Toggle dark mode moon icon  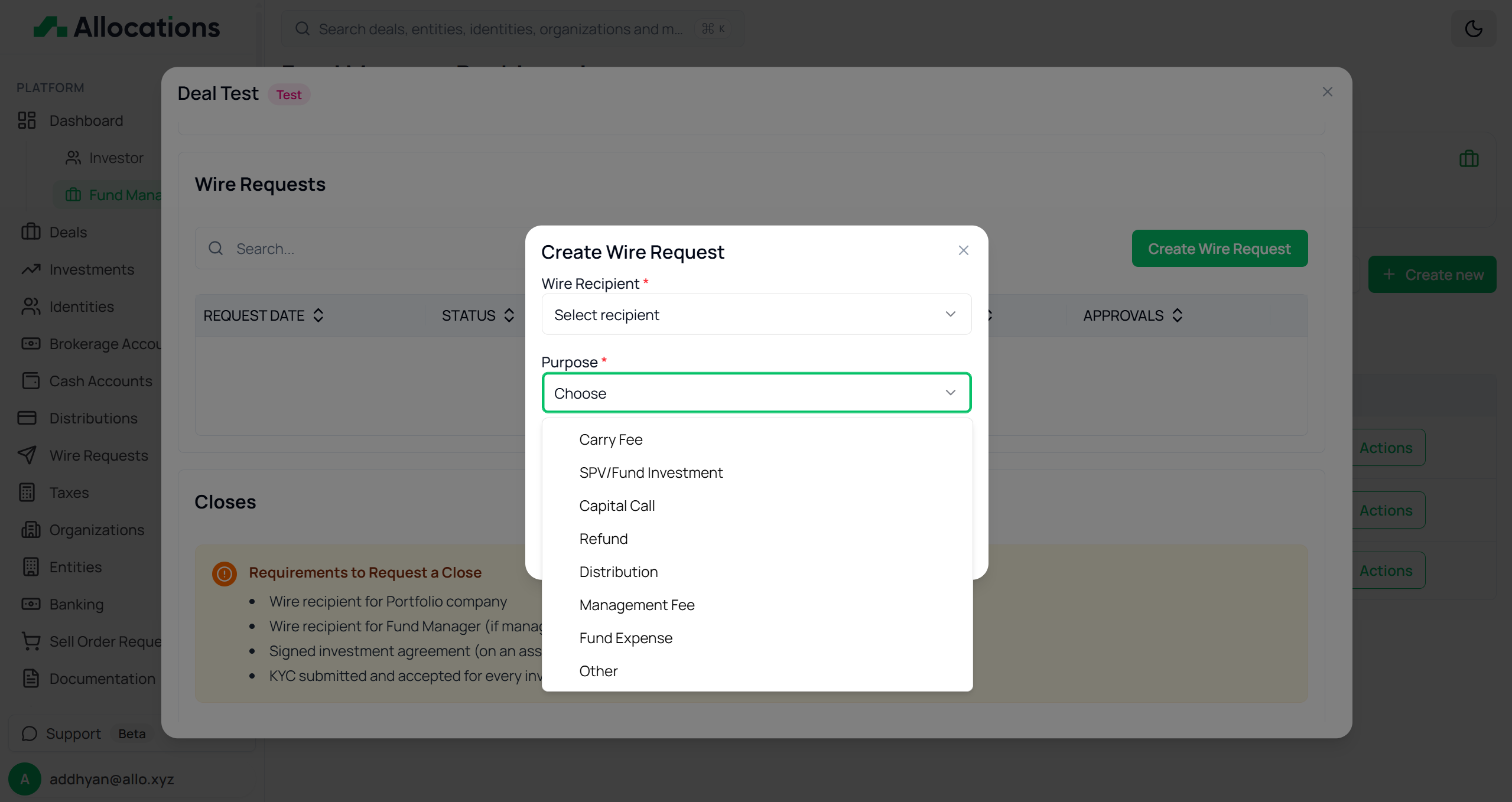[1473, 28]
